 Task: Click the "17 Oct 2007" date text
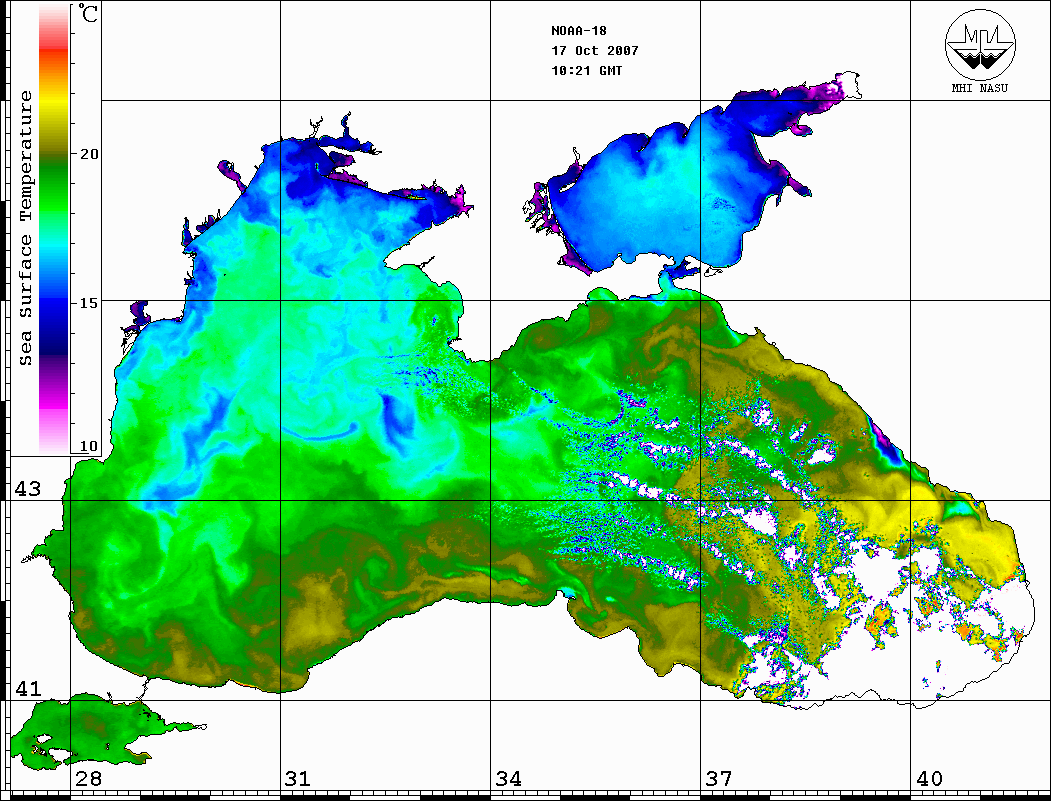pos(595,51)
